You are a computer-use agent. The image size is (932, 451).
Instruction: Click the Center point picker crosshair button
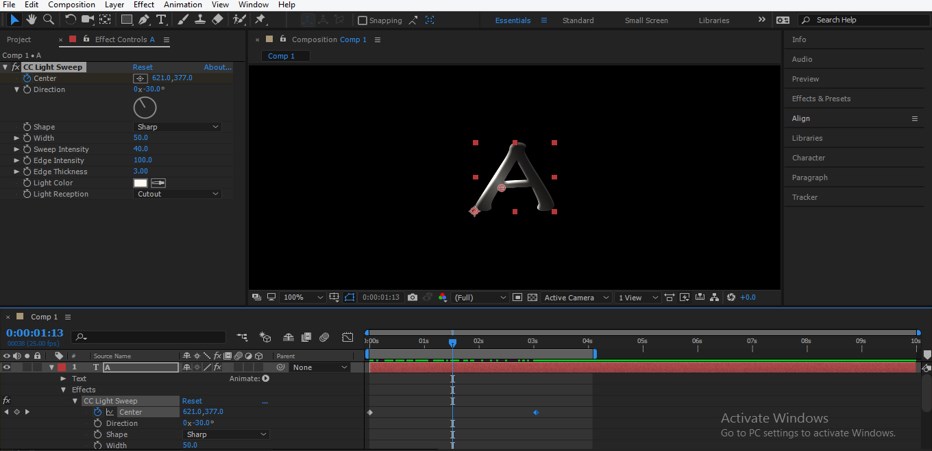(x=140, y=78)
